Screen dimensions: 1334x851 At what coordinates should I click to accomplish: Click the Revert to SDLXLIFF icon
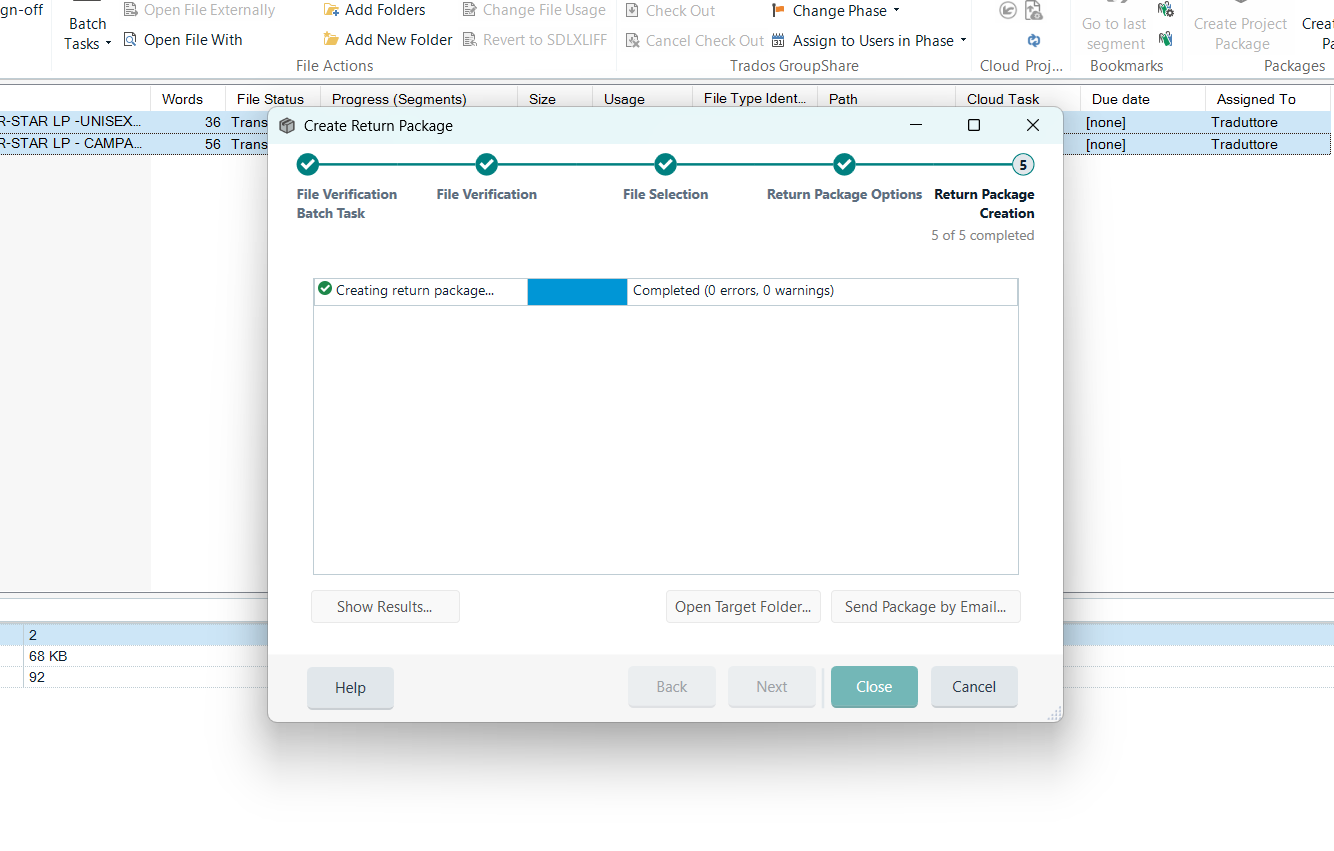(470, 40)
